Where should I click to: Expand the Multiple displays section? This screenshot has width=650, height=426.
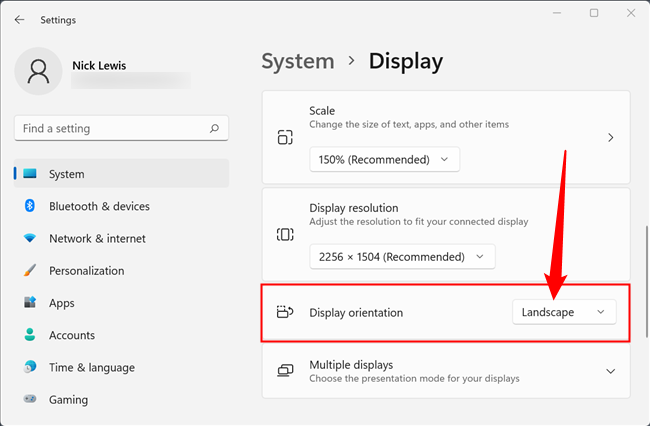click(610, 371)
